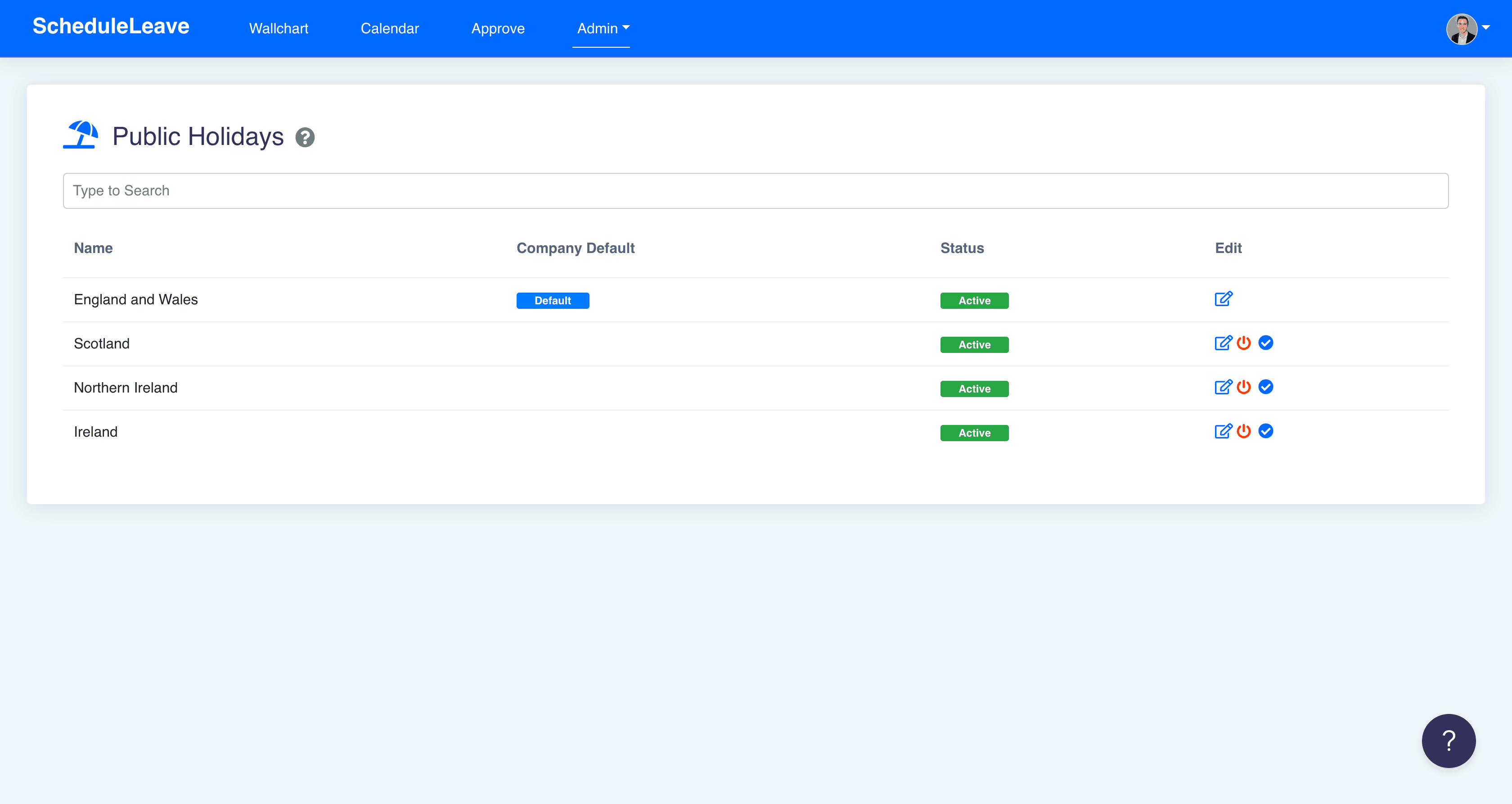
Task: Set Northern Ireland as company default
Action: [x=1265, y=387]
